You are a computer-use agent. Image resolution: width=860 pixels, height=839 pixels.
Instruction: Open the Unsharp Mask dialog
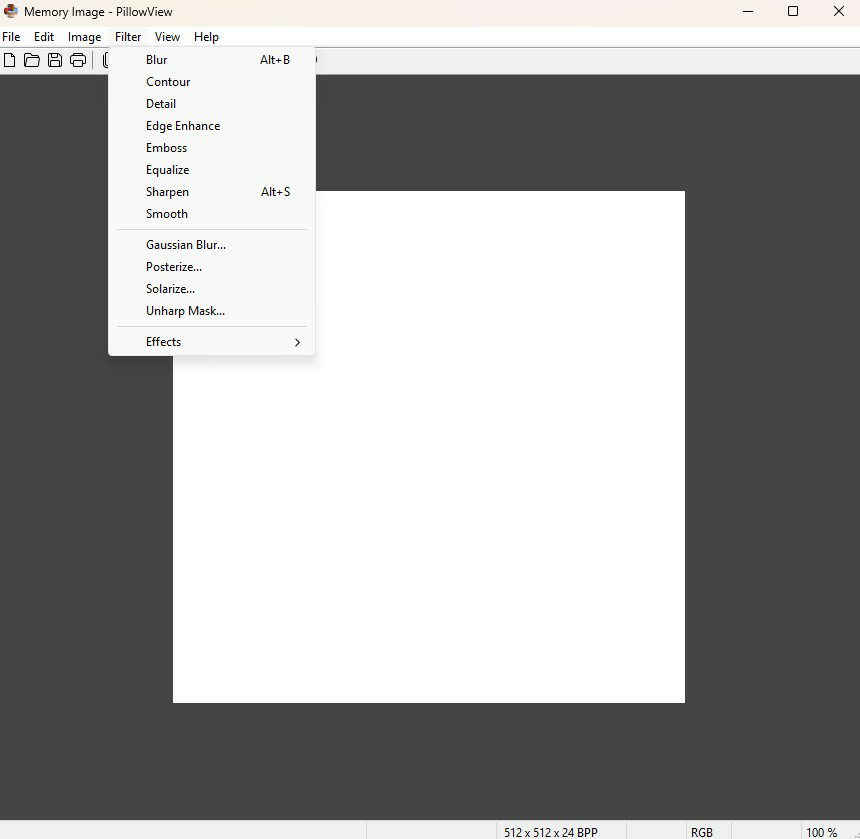coord(185,311)
